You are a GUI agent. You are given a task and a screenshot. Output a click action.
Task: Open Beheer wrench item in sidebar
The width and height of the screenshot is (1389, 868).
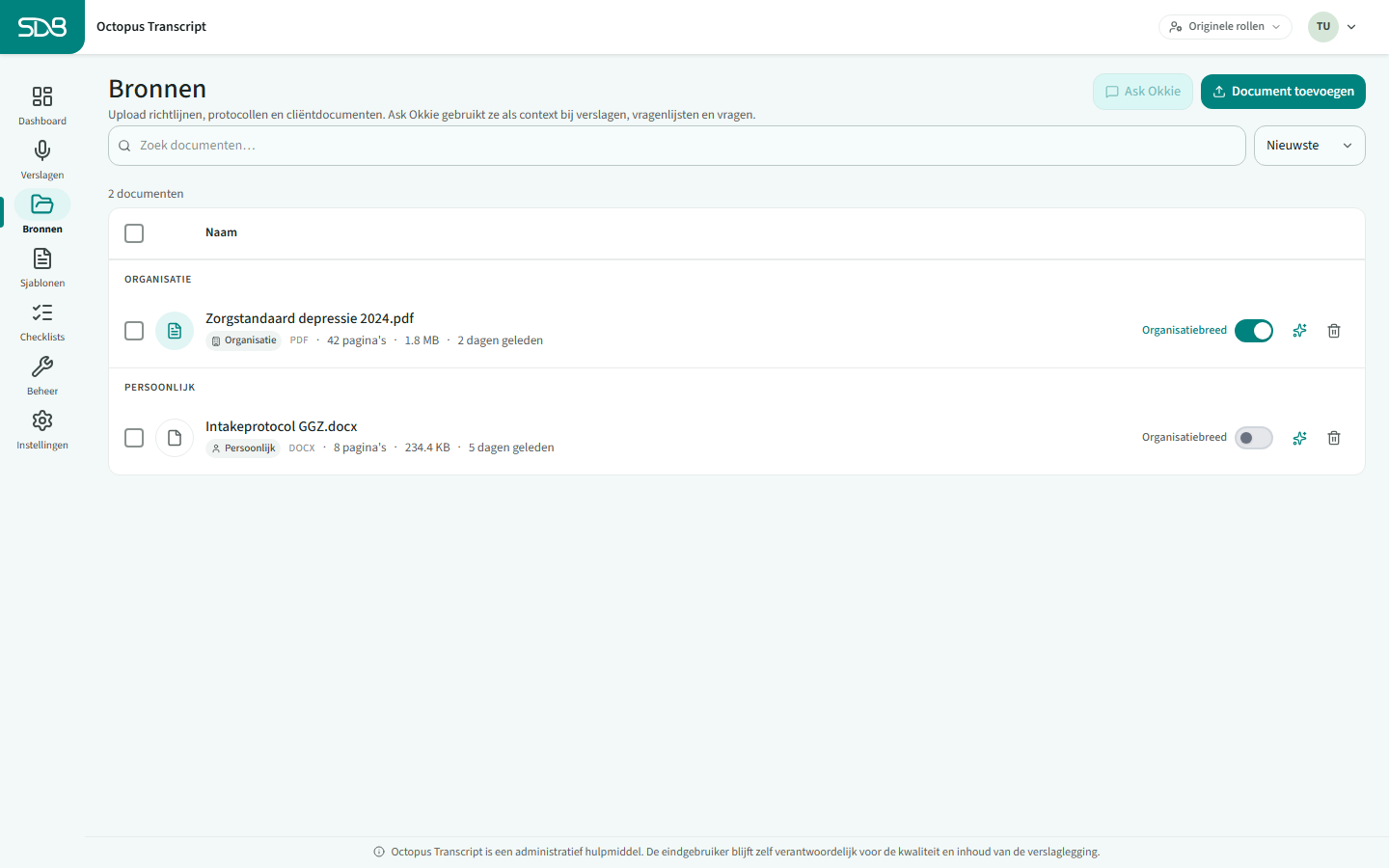point(42,375)
